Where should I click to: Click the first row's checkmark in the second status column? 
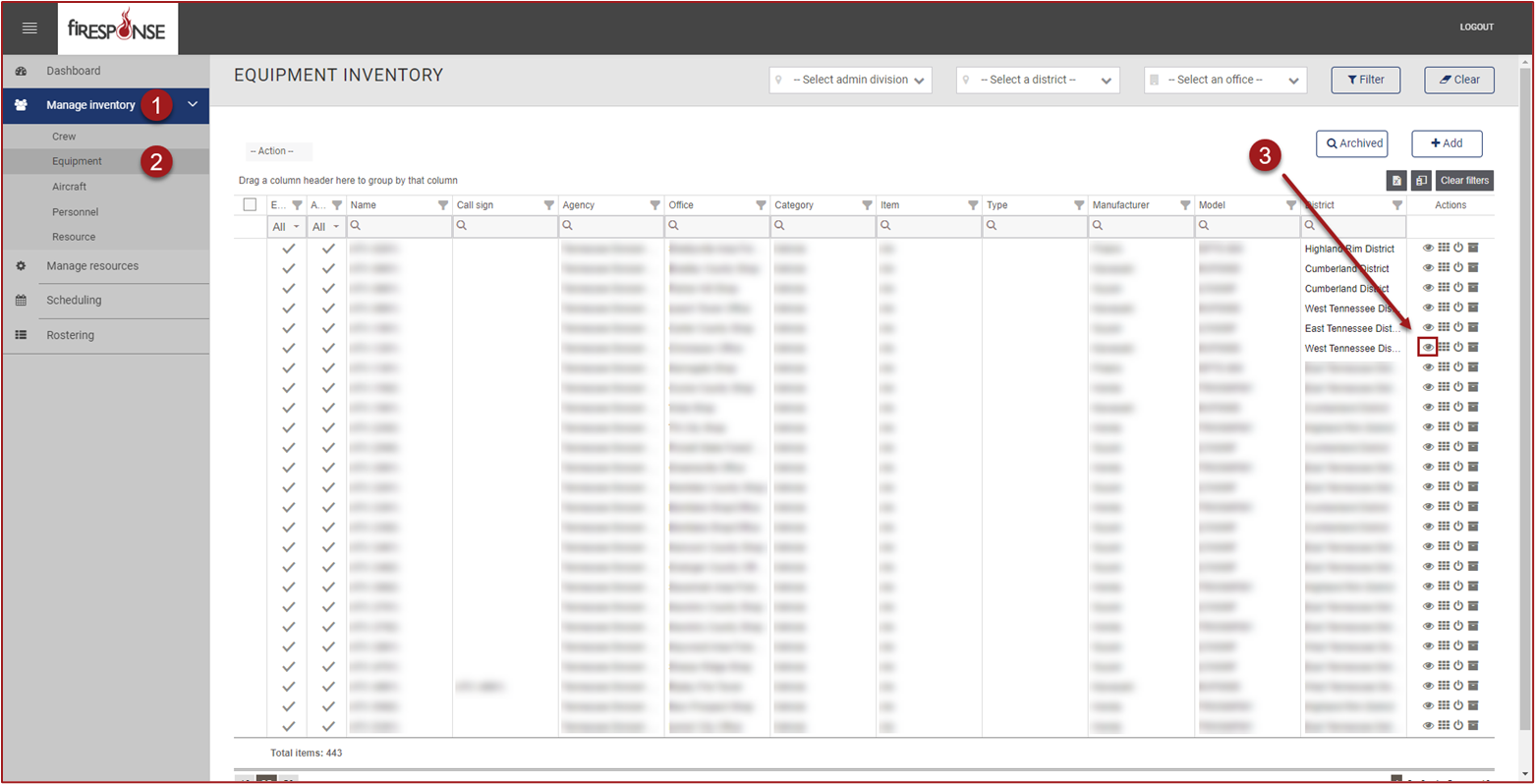[328, 249]
